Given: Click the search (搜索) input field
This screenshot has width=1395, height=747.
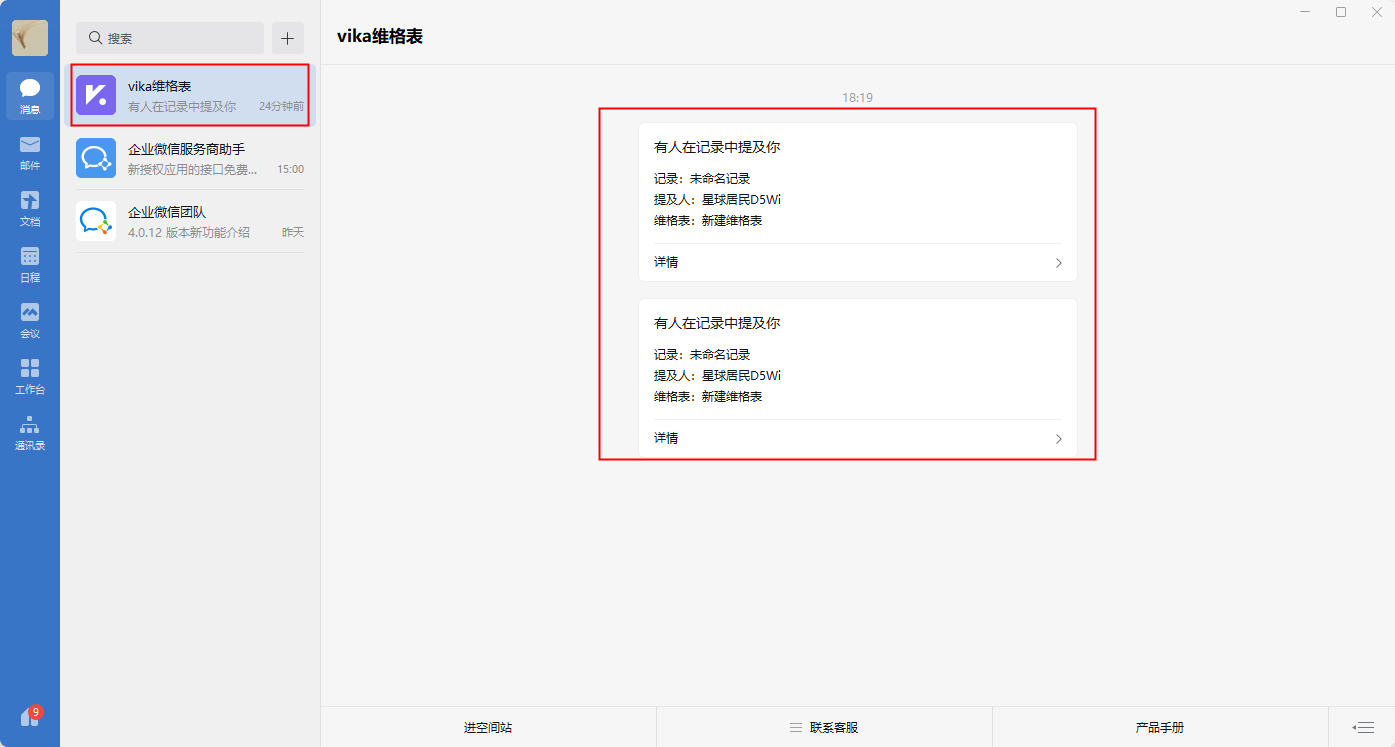Looking at the screenshot, I should (170, 38).
